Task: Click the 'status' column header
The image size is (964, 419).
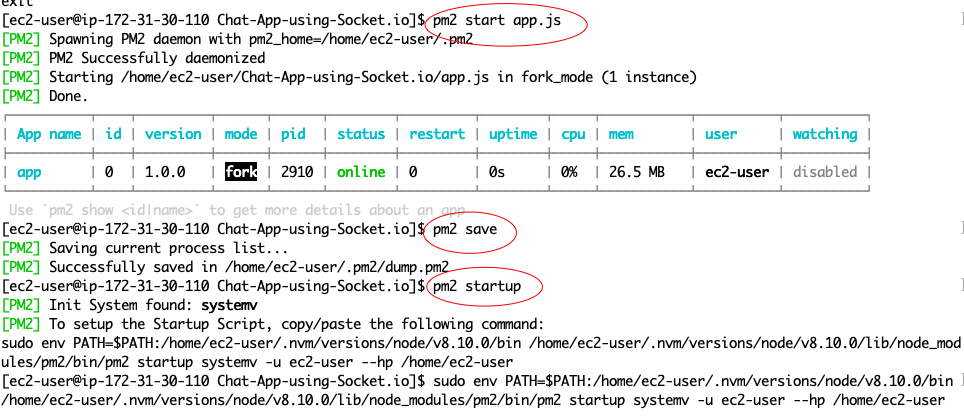Action: (x=361, y=134)
